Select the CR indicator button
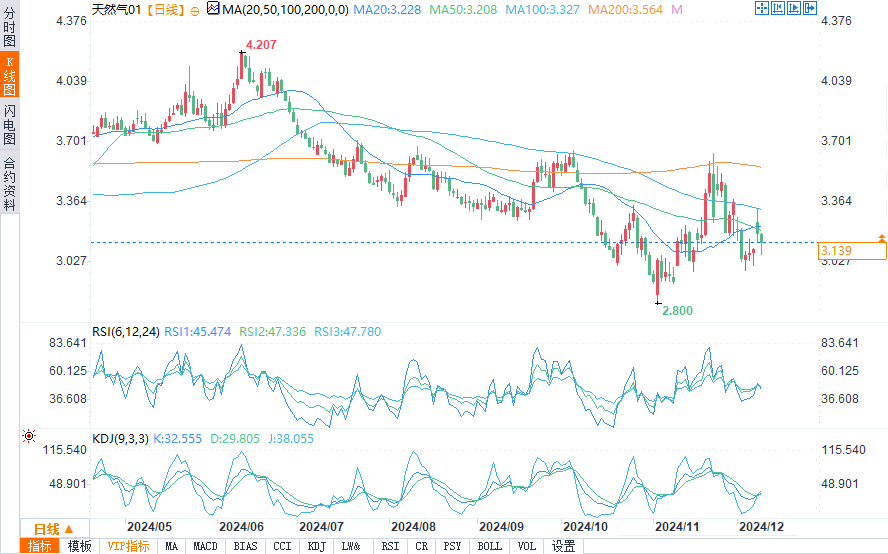The width and height of the screenshot is (888, 554). coord(421,546)
